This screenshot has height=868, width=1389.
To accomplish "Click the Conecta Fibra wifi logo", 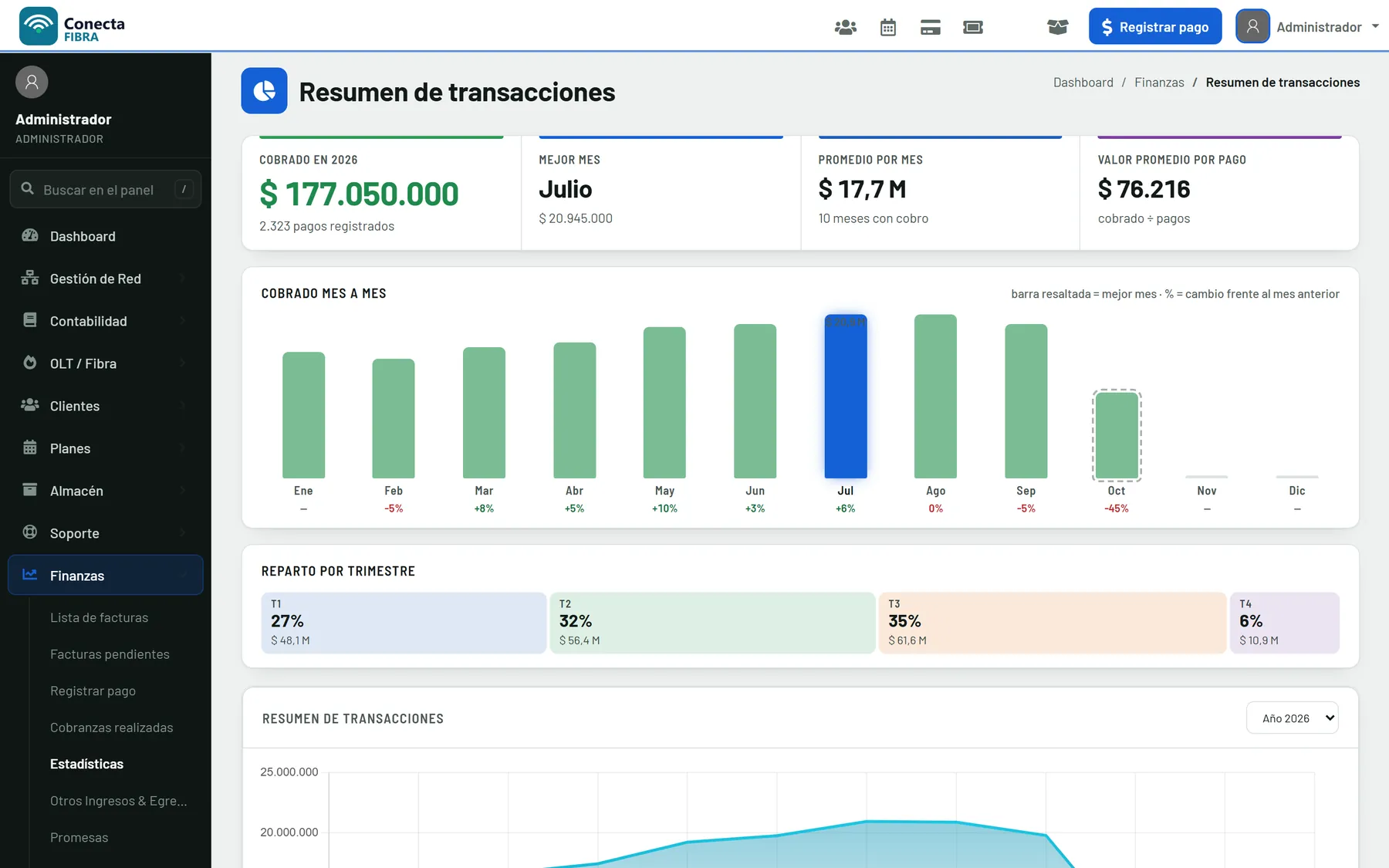I will (x=39, y=25).
